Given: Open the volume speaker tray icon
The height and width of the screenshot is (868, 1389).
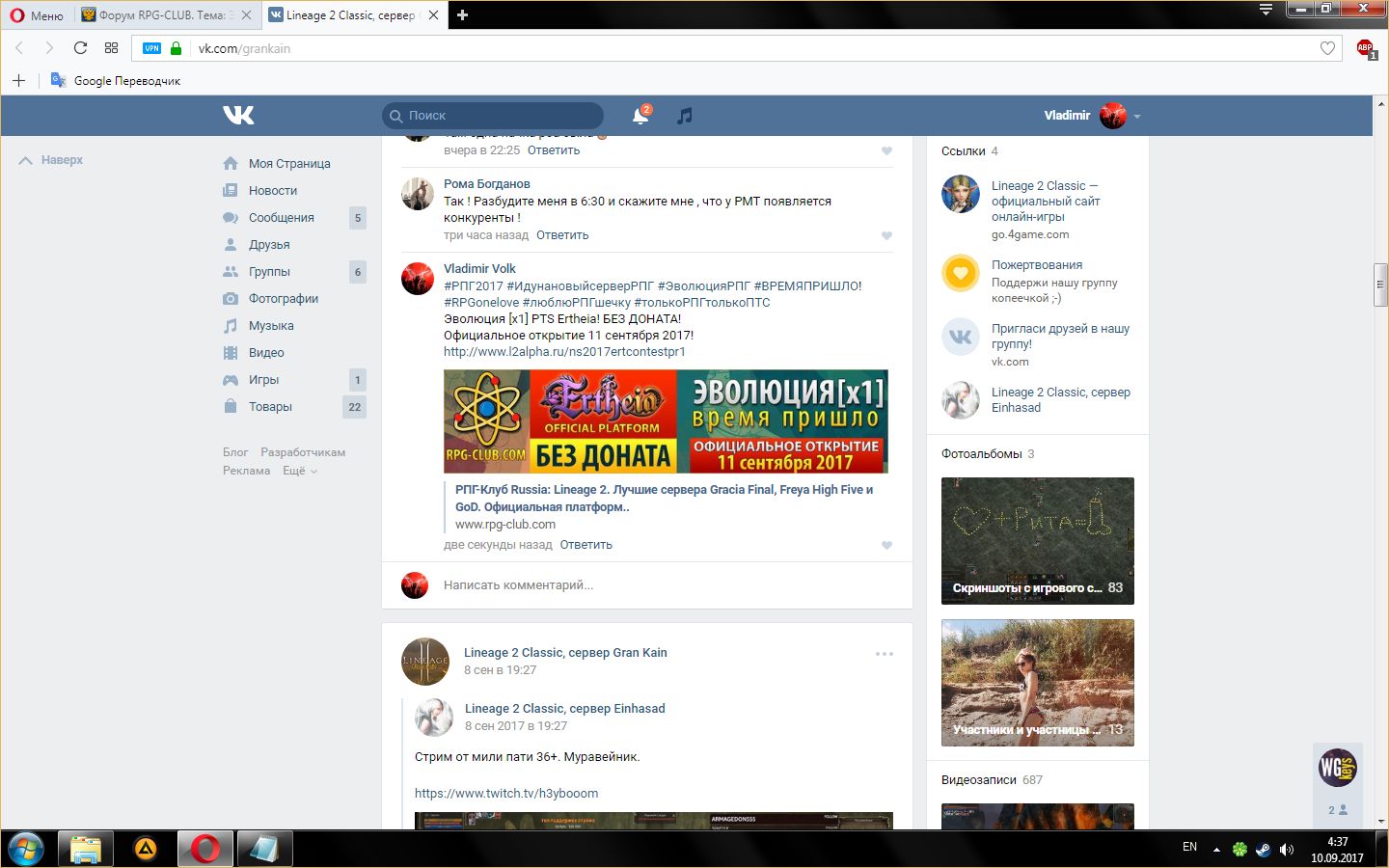Looking at the screenshot, I should point(1287,850).
